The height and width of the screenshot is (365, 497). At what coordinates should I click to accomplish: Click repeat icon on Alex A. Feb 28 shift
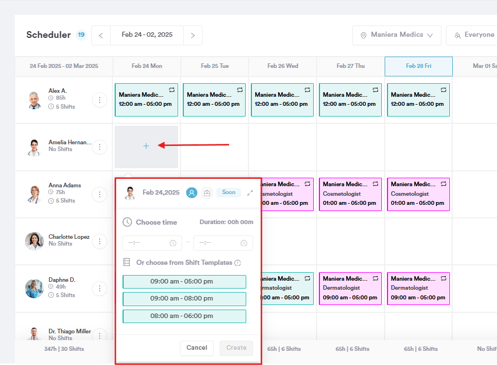tap(443, 90)
